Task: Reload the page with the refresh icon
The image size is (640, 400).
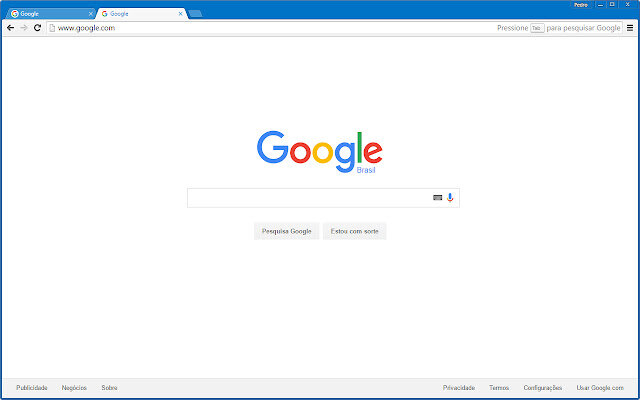Action: point(37,28)
